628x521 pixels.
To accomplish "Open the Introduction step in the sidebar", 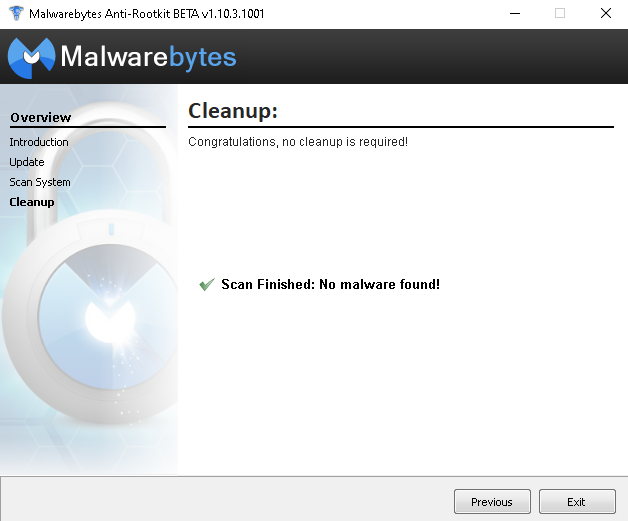I will click(39, 142).
